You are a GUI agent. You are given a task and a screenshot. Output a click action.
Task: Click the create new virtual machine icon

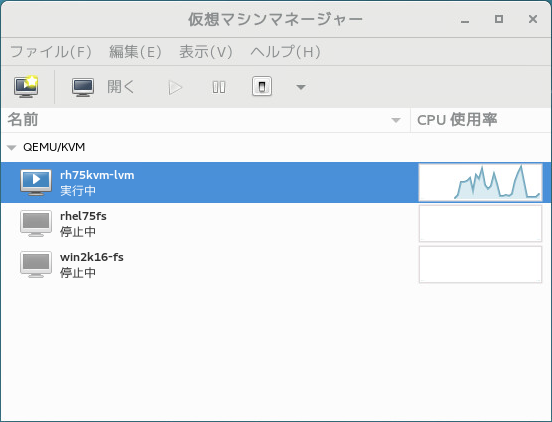point(26,87)
